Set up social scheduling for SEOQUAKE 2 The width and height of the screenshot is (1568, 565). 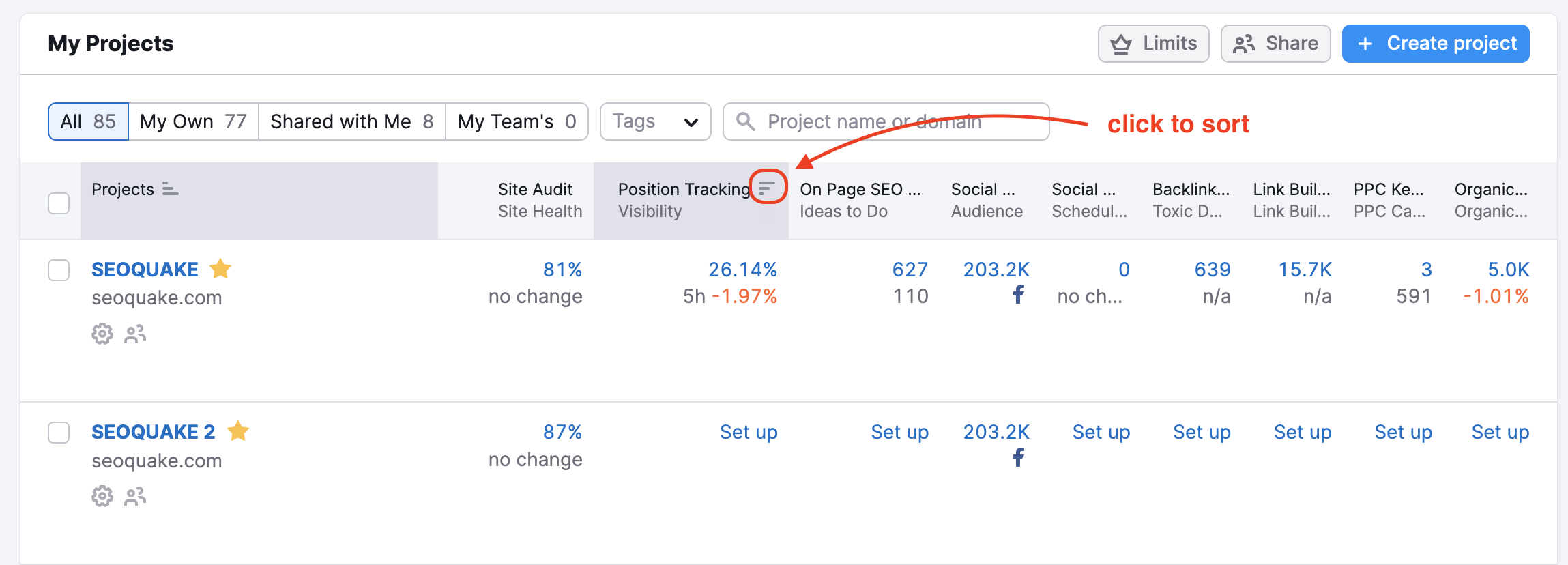pos(1101,432)
